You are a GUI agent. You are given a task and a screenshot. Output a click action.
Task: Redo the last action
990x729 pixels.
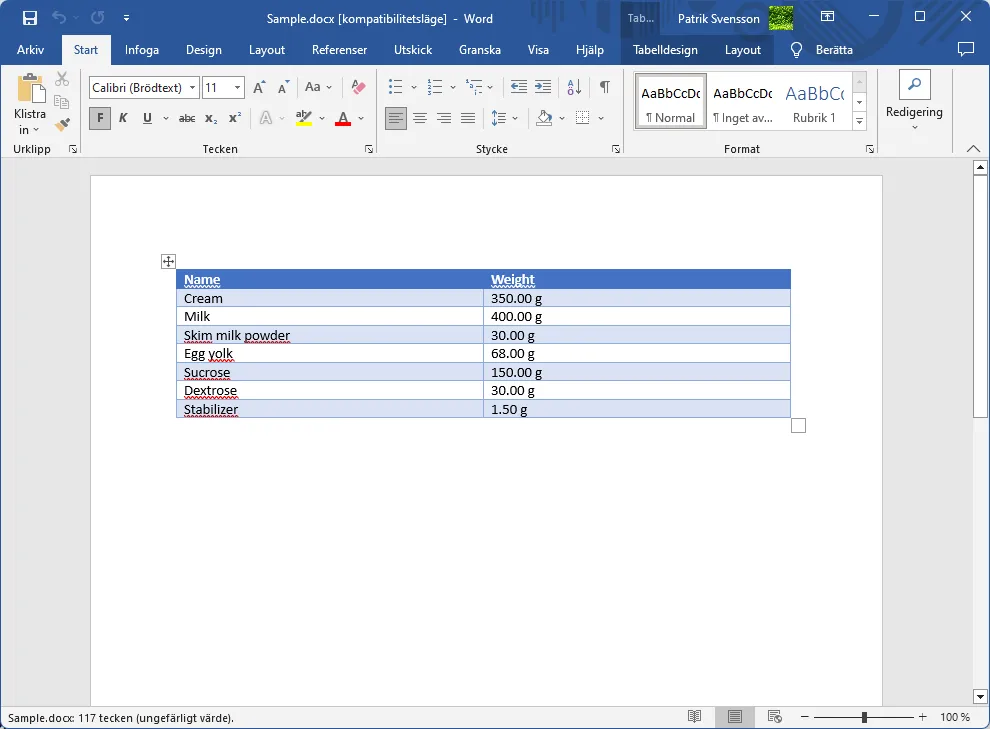97,18
